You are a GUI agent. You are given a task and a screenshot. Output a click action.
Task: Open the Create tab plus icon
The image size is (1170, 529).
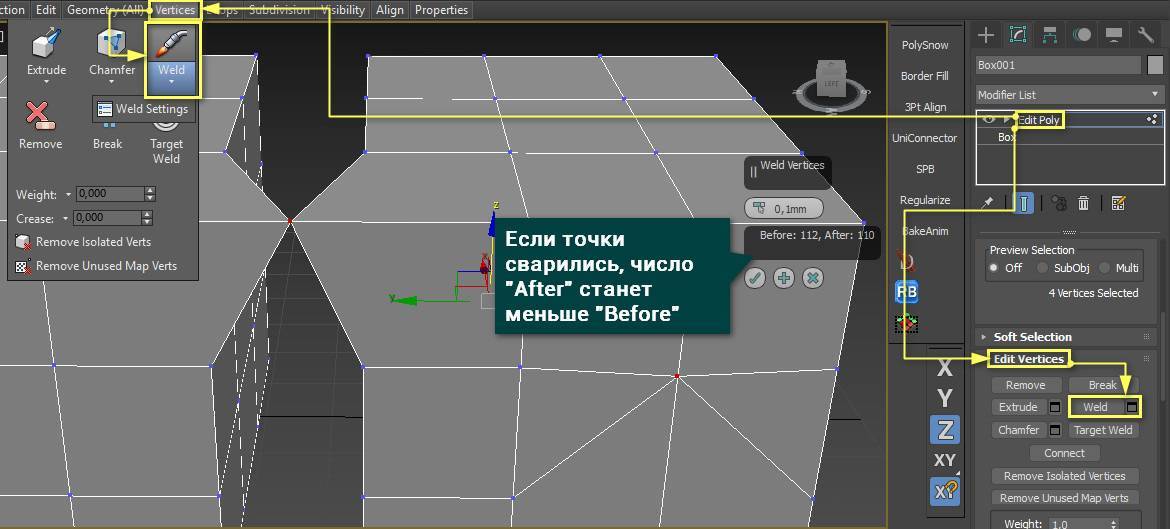coord(986,35)
